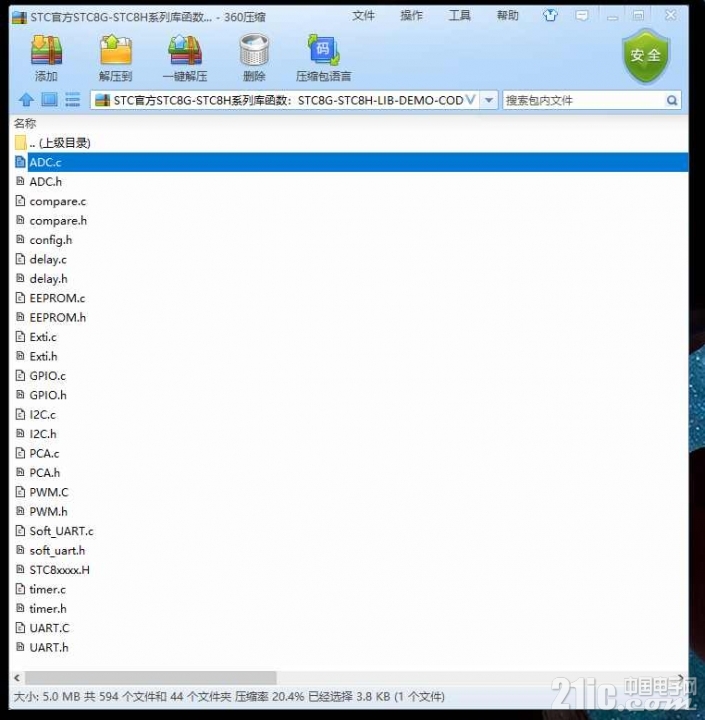This screenshot has height=720, width=705.
Task: Open the 文件 menu
Action: click(x=363, y=16)
